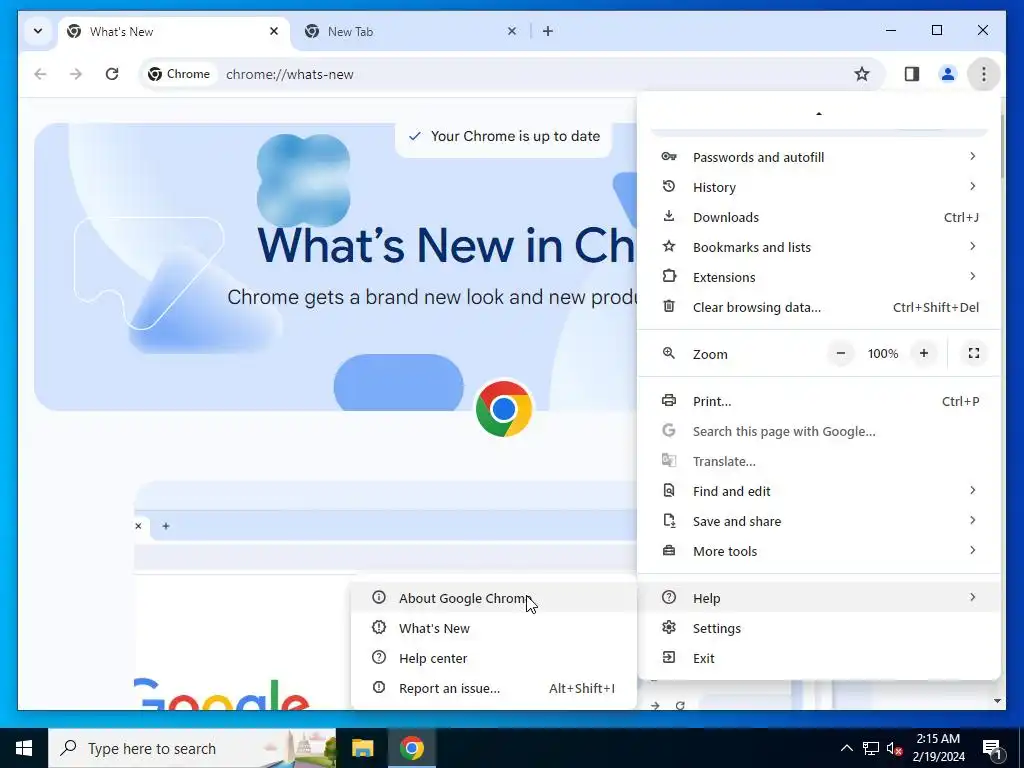The width and height of the screenshot is (1024, 768).
Task: Choose Clear browsing data
Action: [818, 307]
